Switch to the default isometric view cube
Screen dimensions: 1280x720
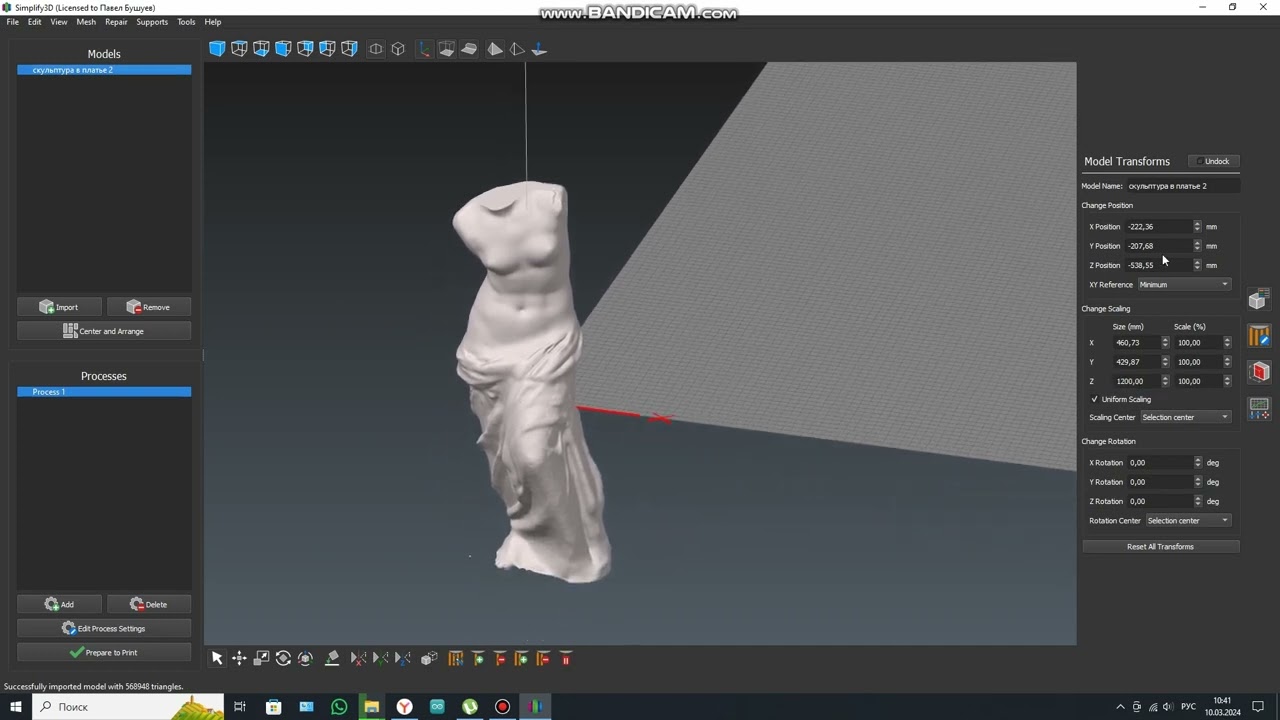click(x=217, y=49)
